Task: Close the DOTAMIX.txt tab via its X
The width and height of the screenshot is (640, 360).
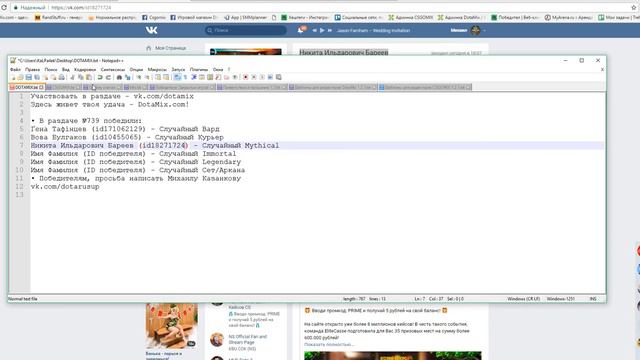Action: (41, 87)
